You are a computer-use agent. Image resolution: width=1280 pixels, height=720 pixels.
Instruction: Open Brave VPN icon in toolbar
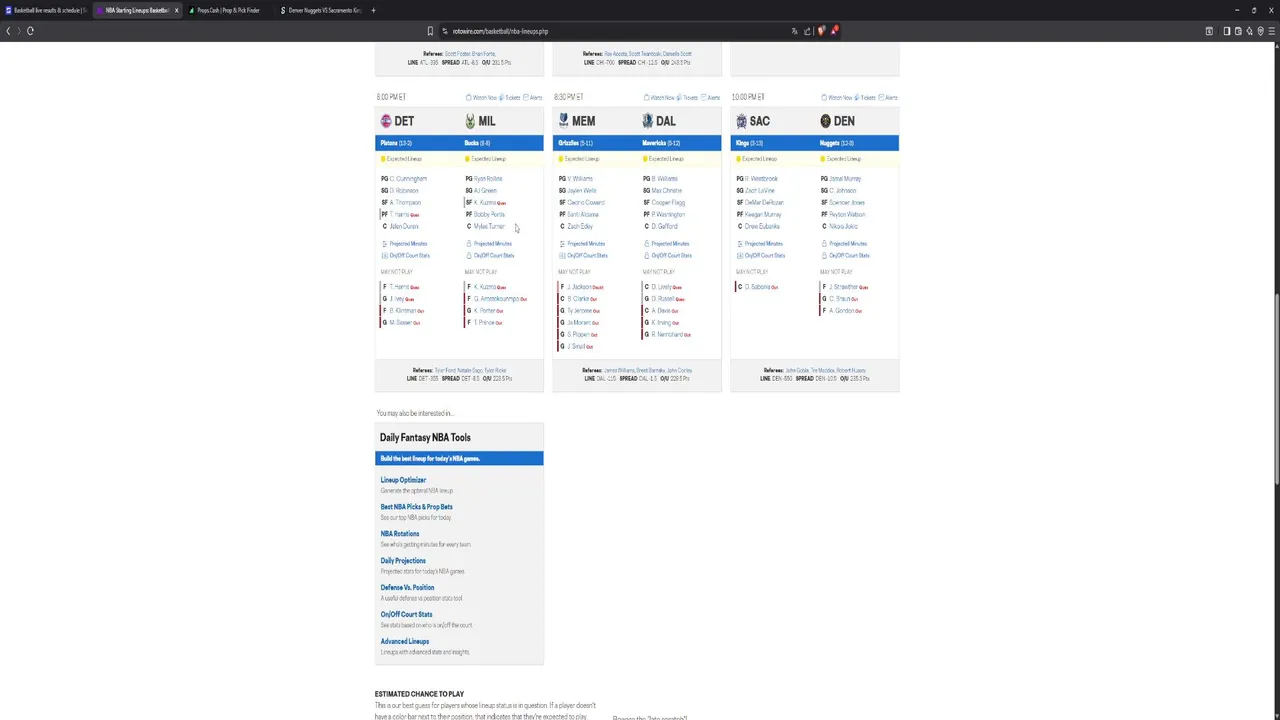click(x=1260, y=31)
